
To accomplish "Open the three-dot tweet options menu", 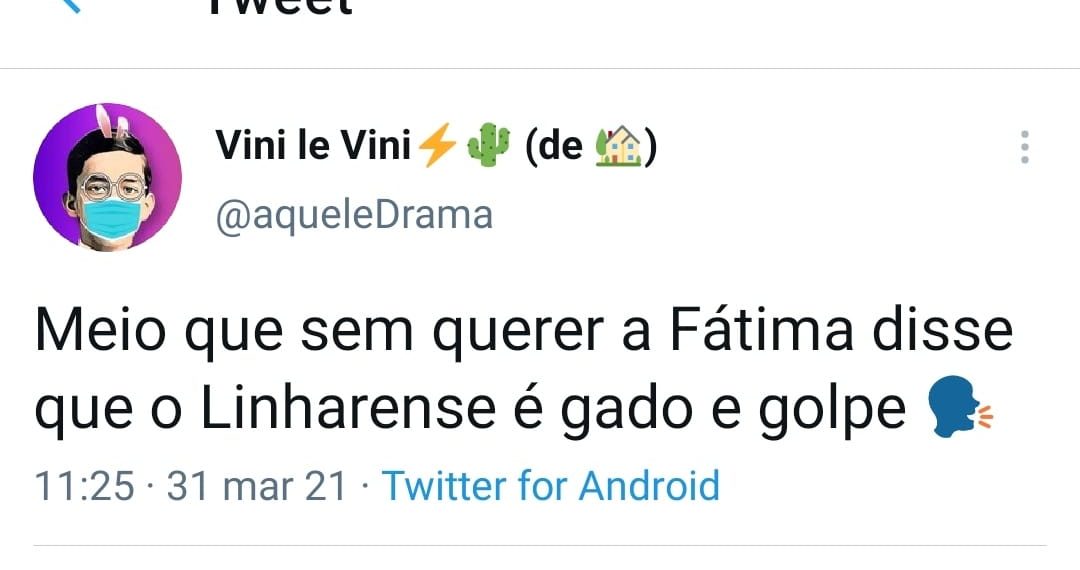I will [1025, 147].
